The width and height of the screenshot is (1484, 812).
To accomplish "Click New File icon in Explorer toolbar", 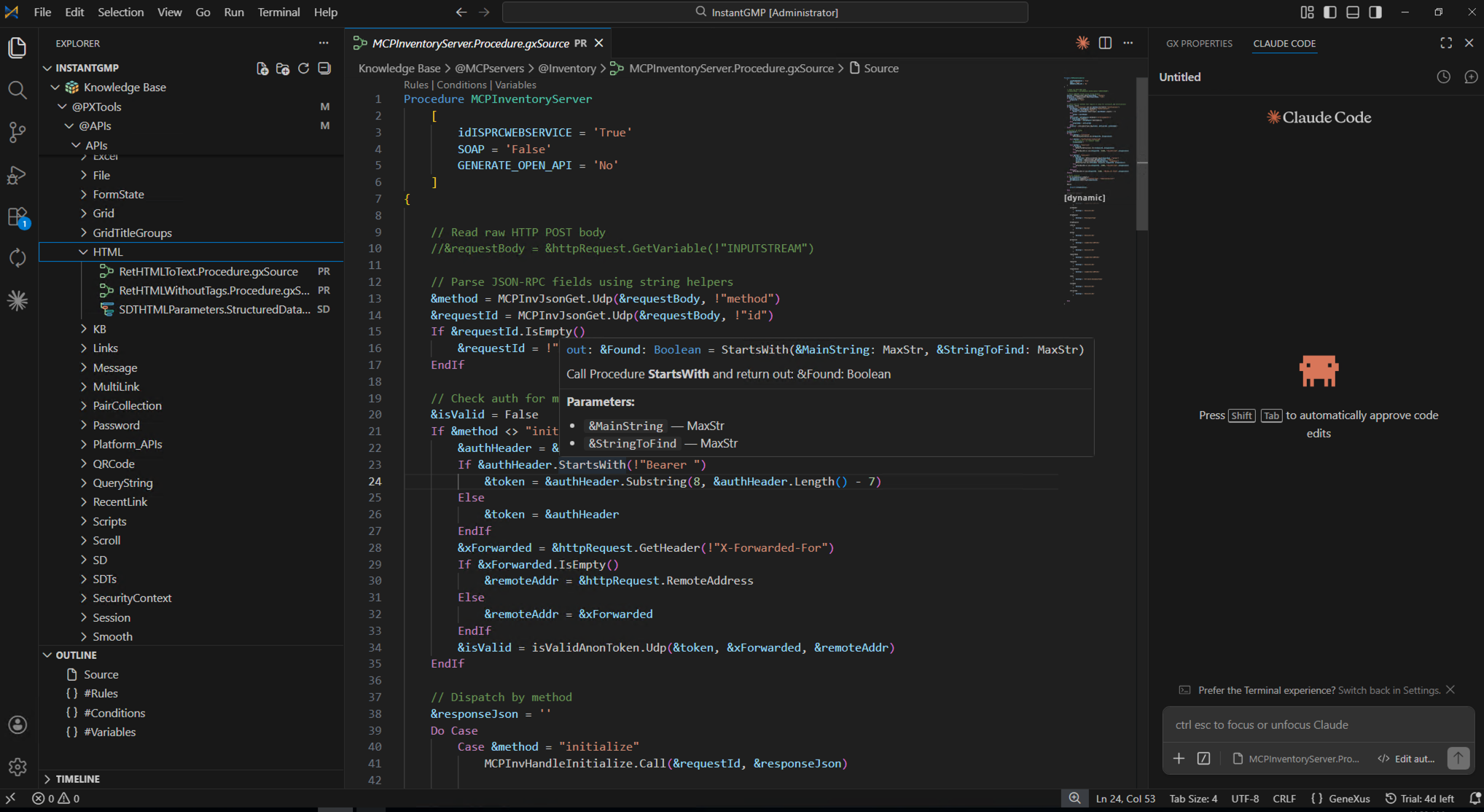I will coord(262,69).
